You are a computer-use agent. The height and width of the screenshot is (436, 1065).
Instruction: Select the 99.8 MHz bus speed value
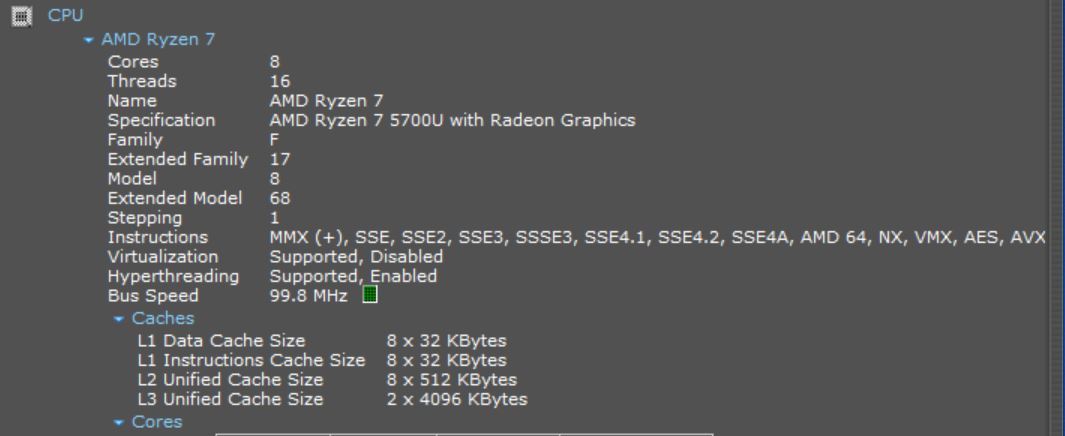(308, 296)
